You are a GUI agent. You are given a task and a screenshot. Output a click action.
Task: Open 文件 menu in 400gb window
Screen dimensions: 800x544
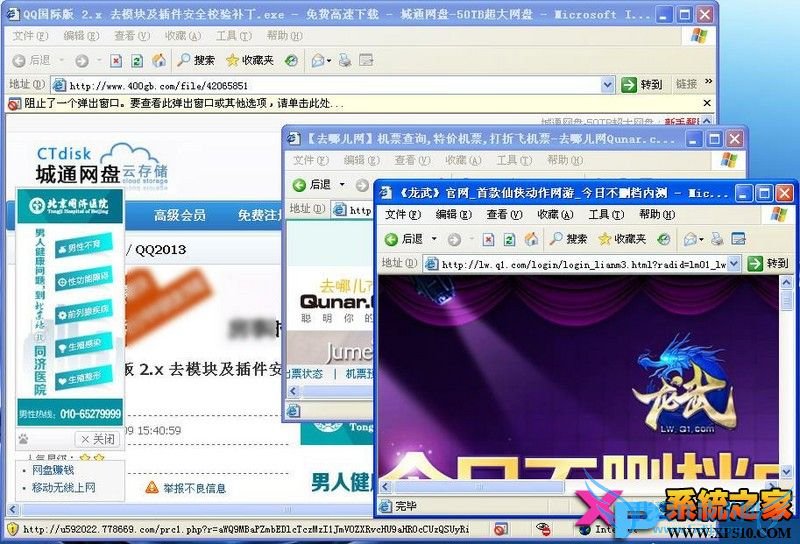click(30, 36)
